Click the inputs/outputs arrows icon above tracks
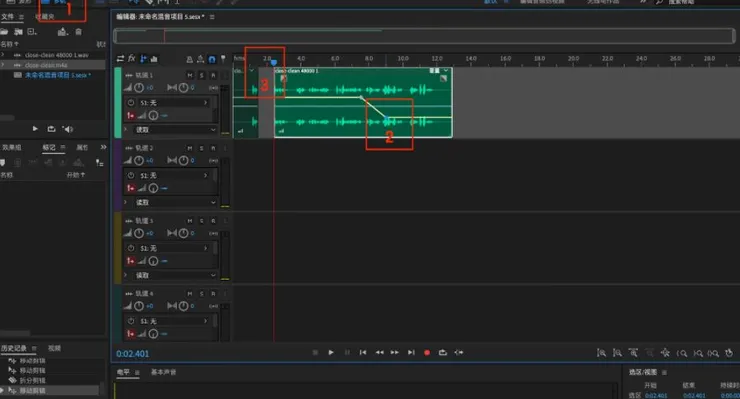Screen dimensions: 740x399 coord(120,59)
